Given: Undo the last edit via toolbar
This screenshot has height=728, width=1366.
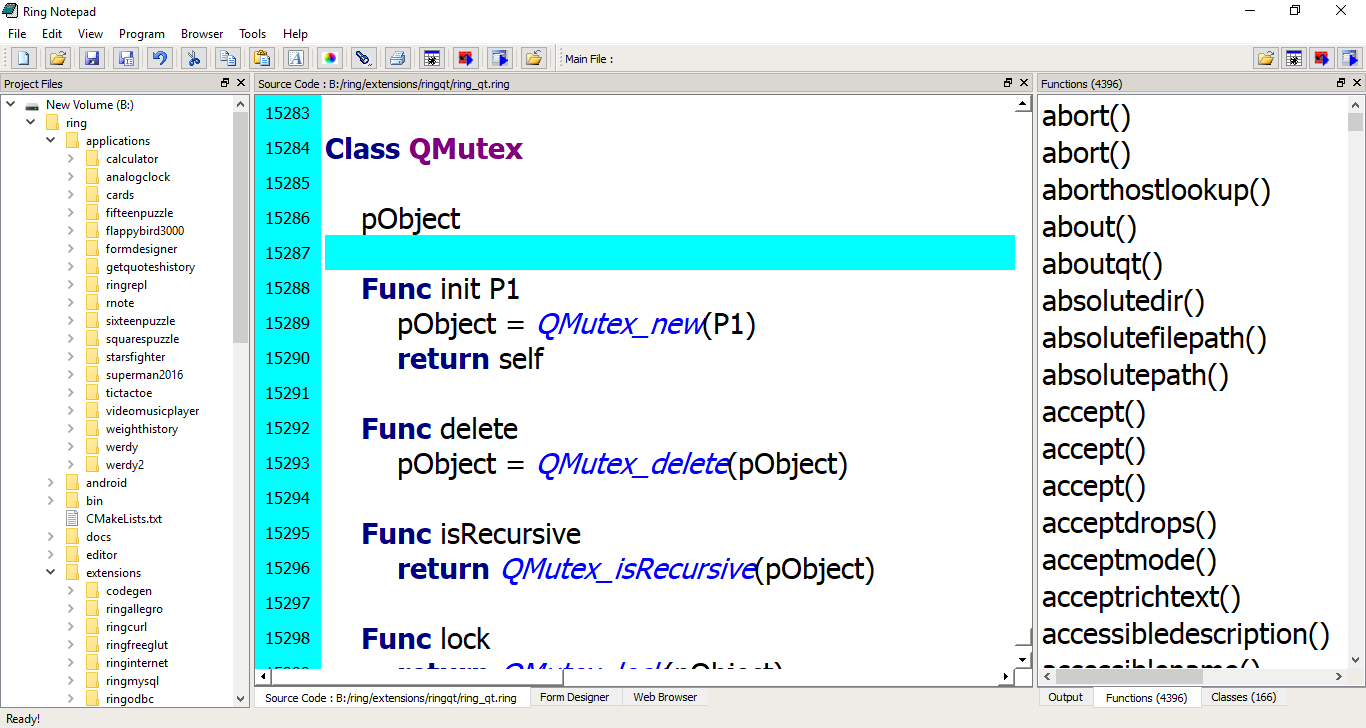Looking at the screenshot, I should [x=159, y=59].
